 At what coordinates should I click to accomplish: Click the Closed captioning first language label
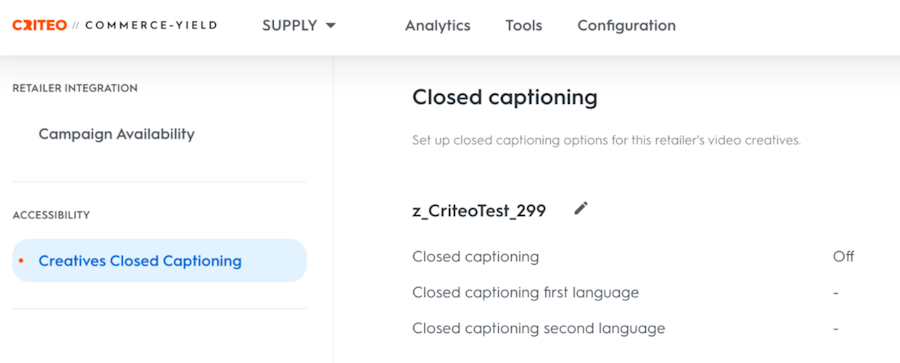click(x=526, y=293)
